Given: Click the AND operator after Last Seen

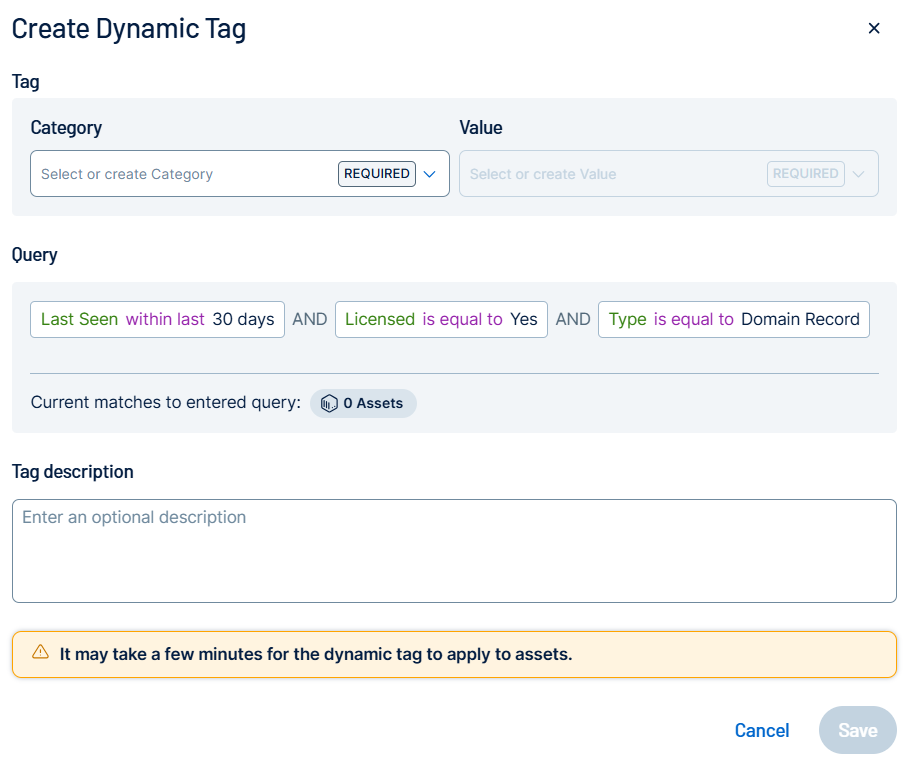Looking at the screenshot, I should pos(310,320).
